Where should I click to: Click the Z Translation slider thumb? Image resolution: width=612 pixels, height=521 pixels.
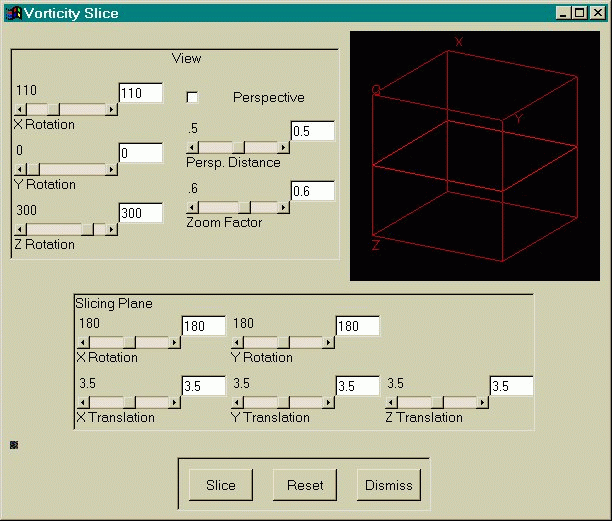tap(438, 402)
